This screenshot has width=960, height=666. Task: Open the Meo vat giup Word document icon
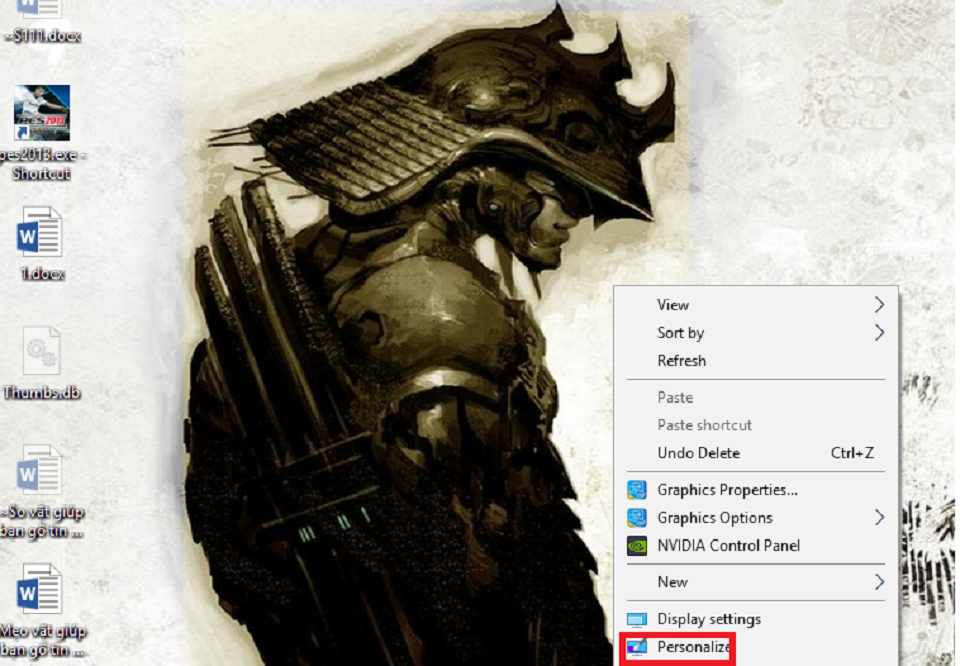tap(40, 588)
